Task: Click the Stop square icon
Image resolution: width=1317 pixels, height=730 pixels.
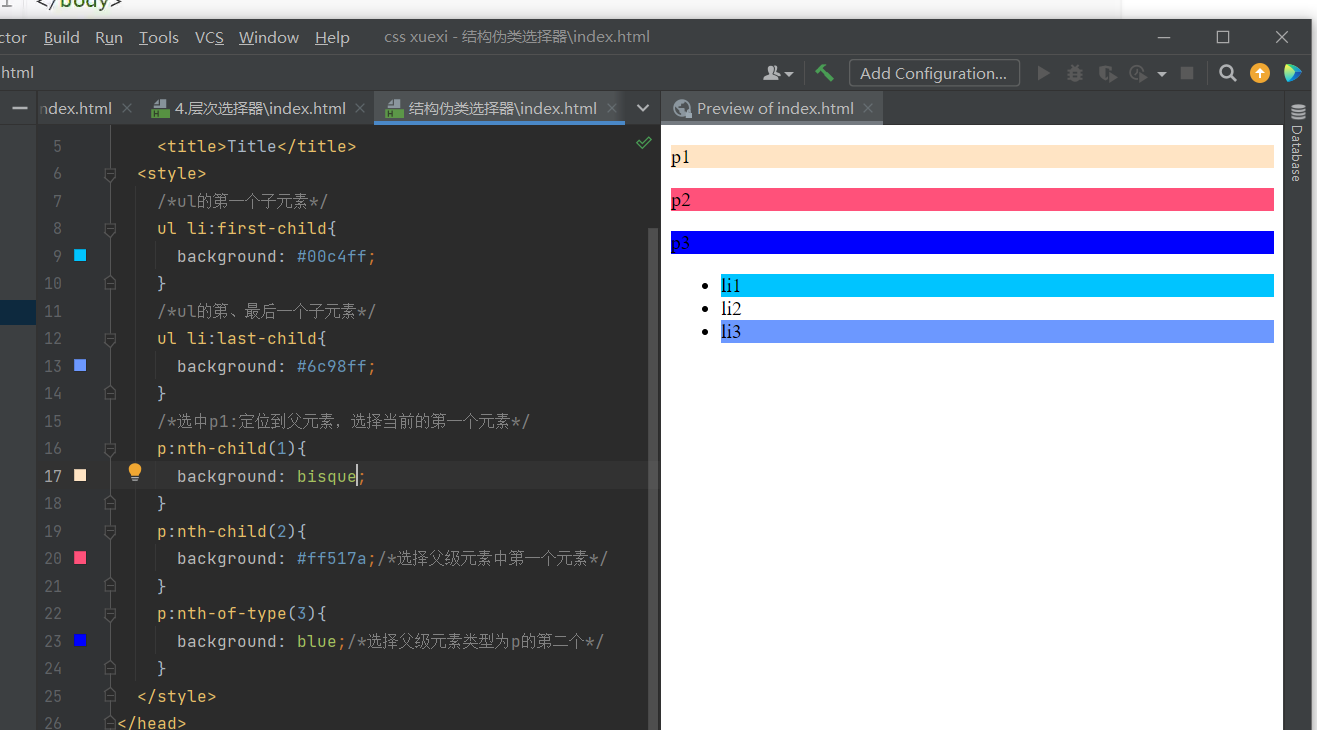Action: click(x=1187, y=73)
